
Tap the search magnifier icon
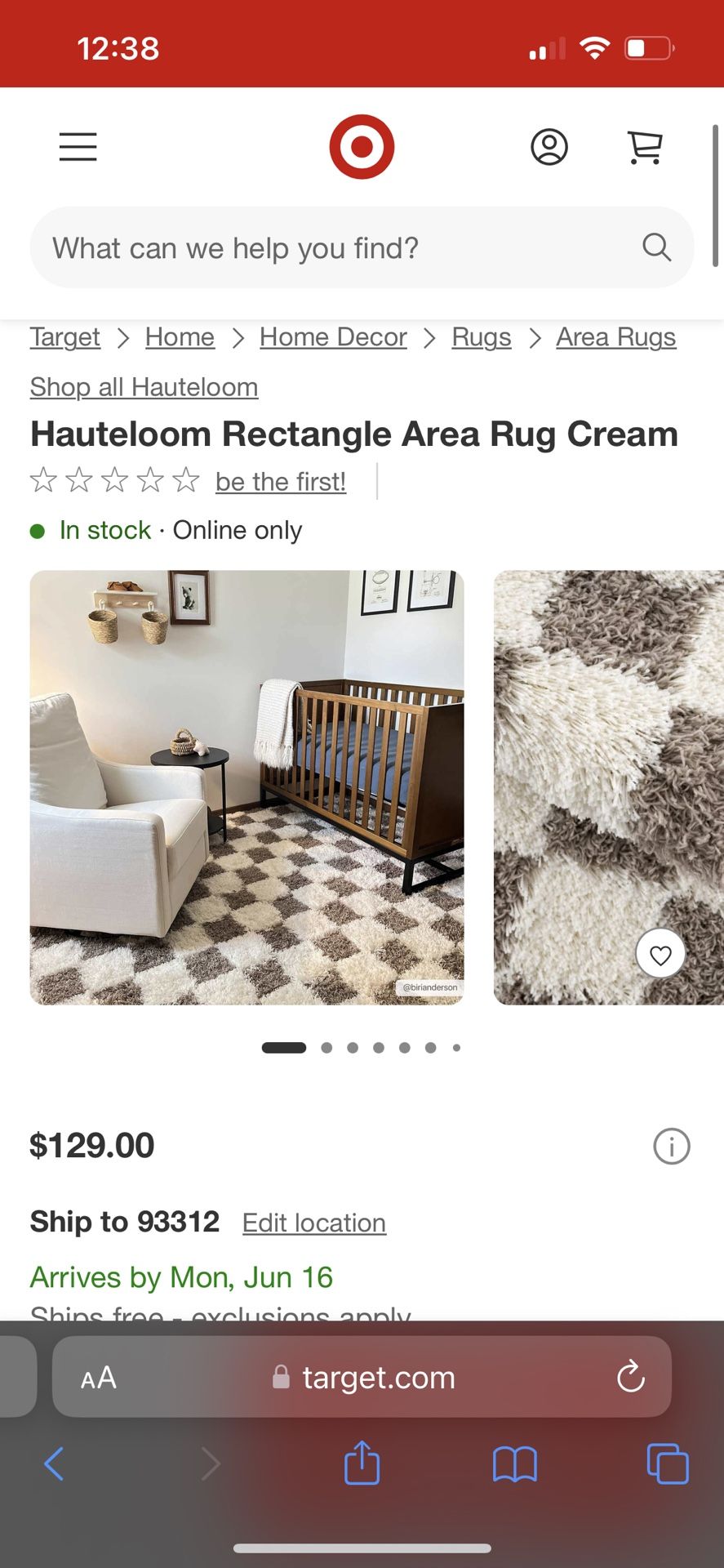pos(656,247)
